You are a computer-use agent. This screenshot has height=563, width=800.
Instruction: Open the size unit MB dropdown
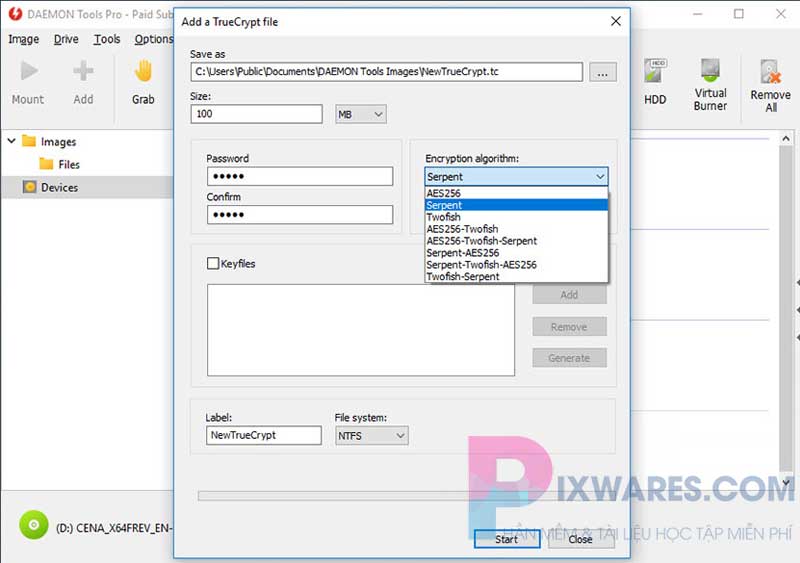pyautogui.click(x=360, y=115)
